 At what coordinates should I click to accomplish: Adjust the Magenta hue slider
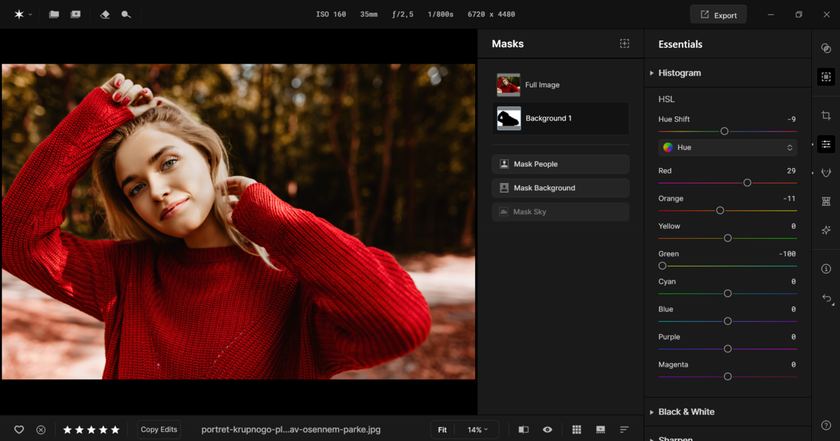pos(728,377)
